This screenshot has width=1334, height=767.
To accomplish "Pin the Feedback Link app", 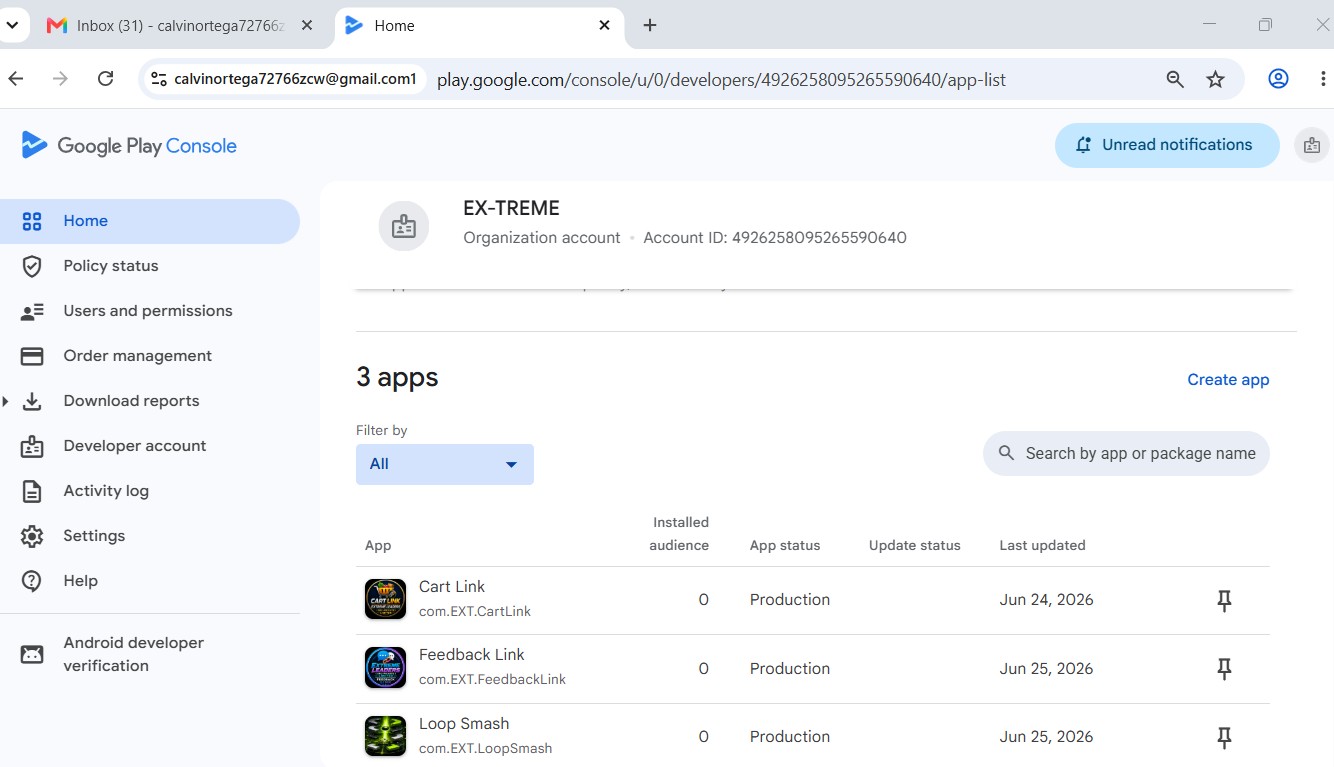I will click(x=1224, y=669).
